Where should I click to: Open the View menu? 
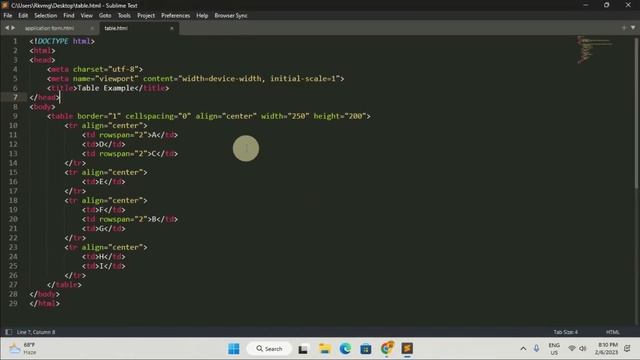point(86,16)
